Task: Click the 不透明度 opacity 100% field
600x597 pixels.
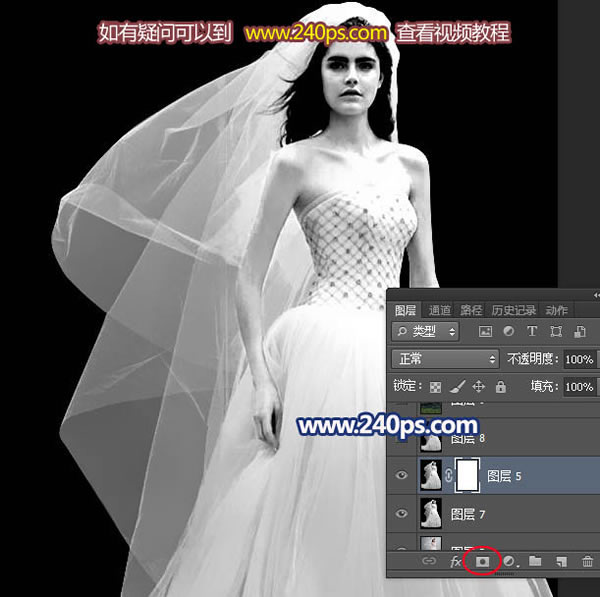Action: tap(579, 359)
